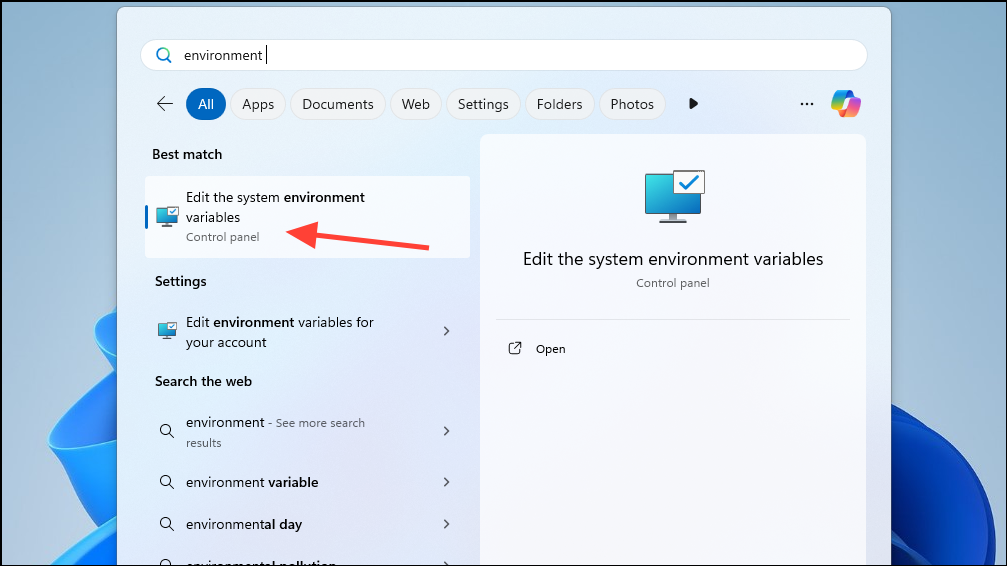The width and height of the screenshot is (1007, 566).
Task: Switch to the Documents filter
Action: [x=338, y=104]
